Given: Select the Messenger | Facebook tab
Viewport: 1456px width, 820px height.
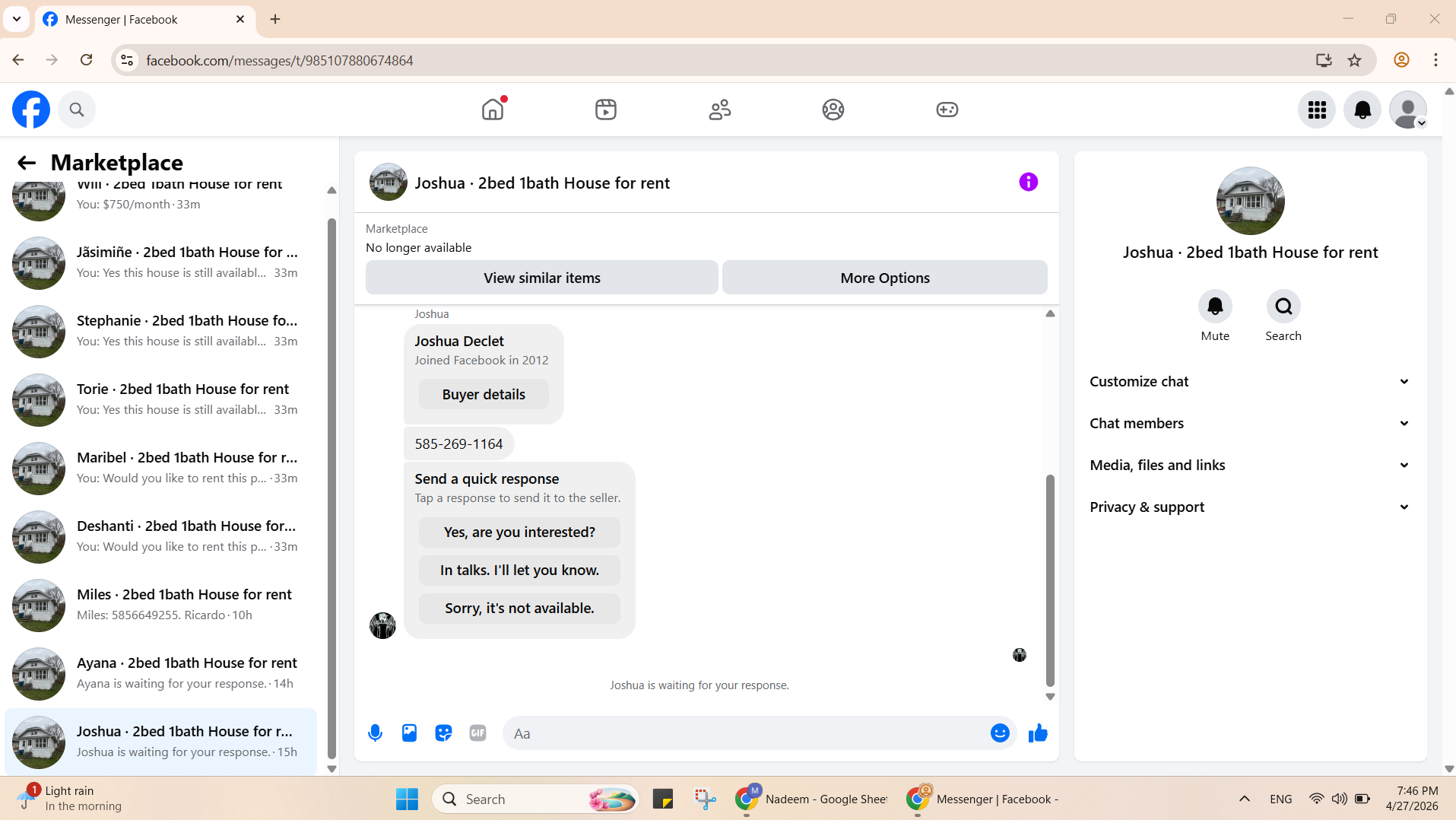Looking at the screenshot, I should click(144, 19).
